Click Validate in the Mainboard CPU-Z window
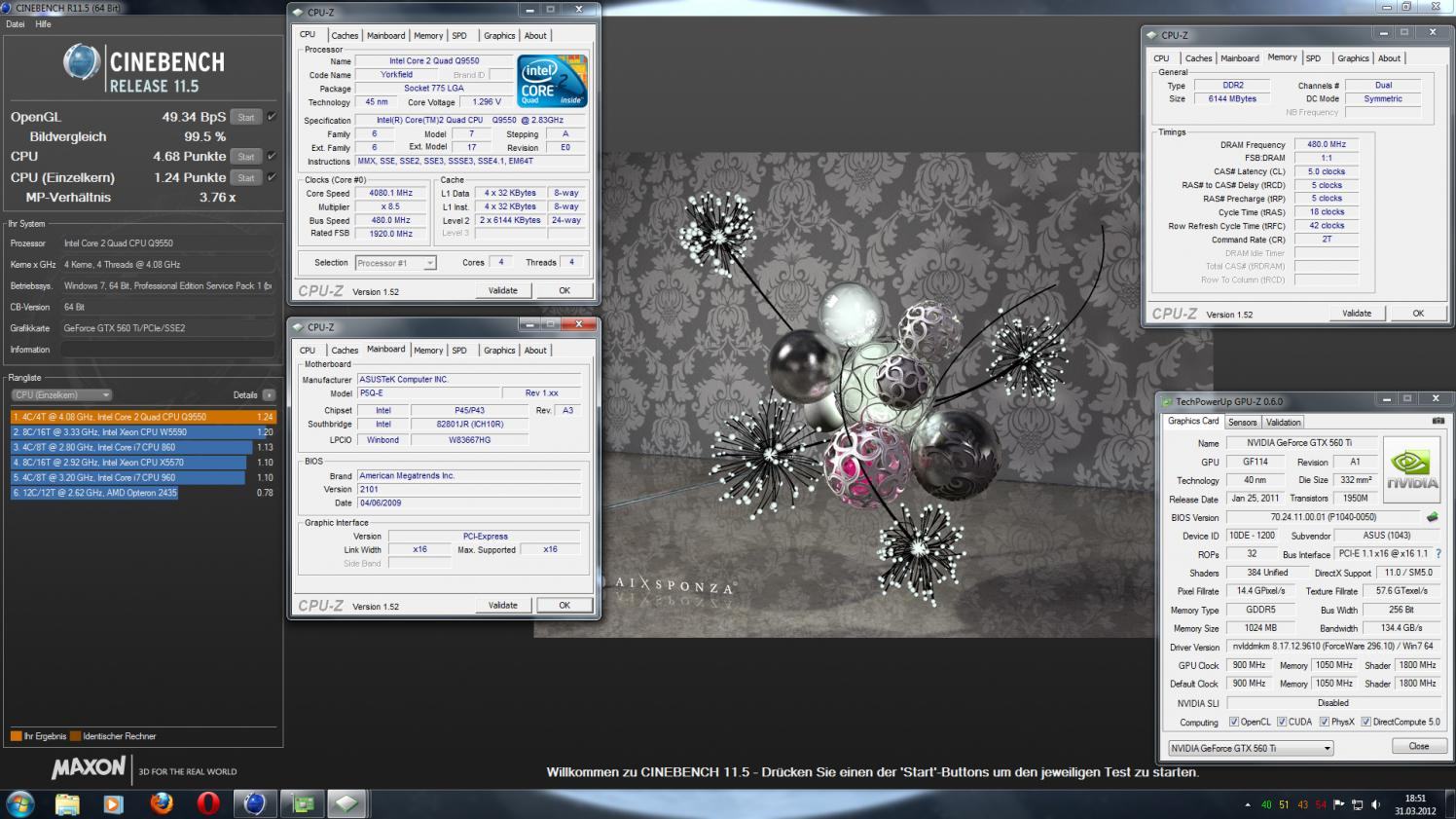This screenshot has height=819, width=1456. (503, 605)
